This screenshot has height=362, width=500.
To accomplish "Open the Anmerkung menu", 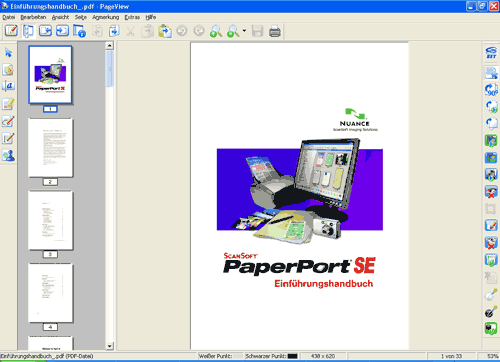I will pos(105,17).
